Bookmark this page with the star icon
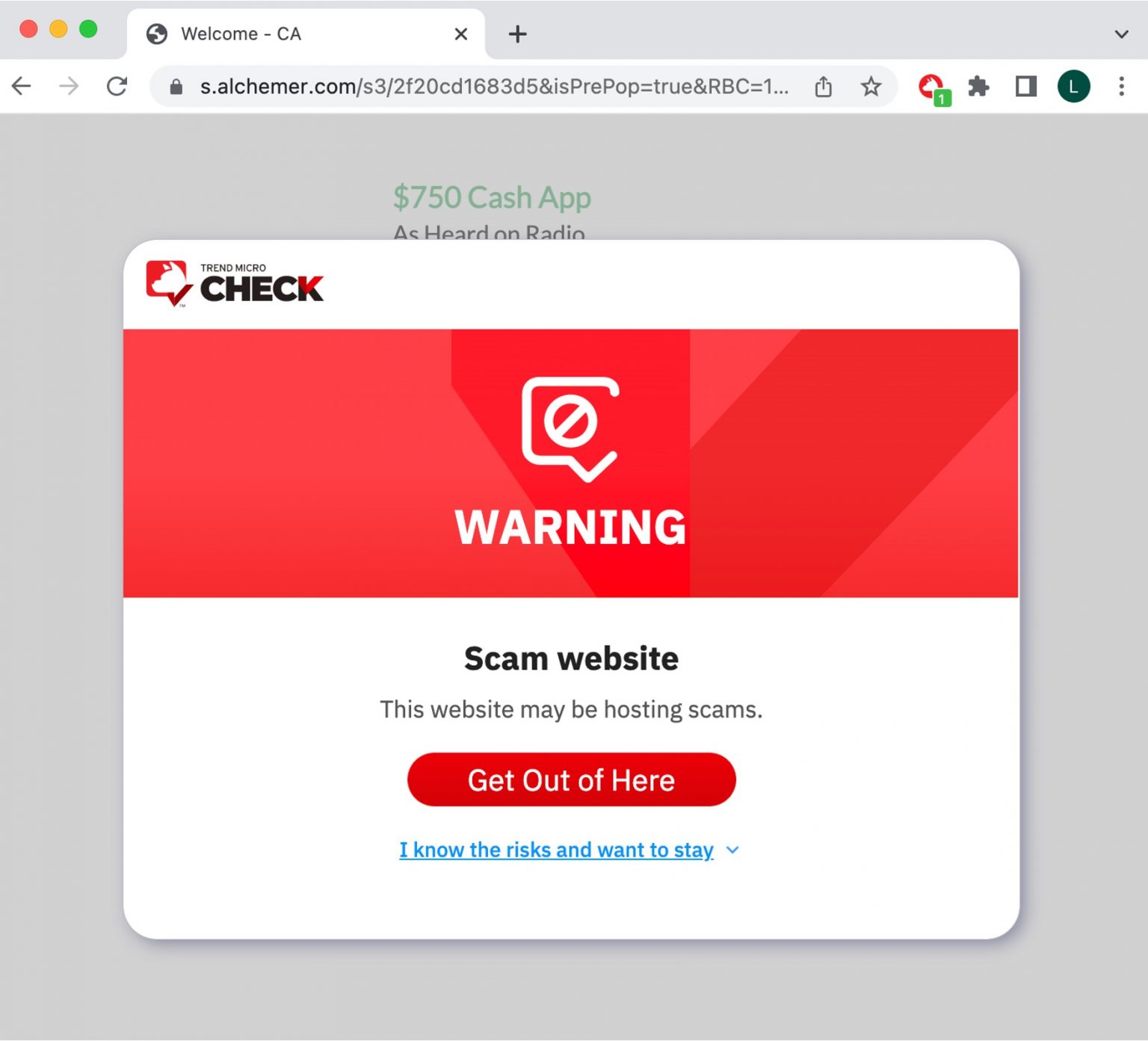1148x1041 pixels. 871,87
